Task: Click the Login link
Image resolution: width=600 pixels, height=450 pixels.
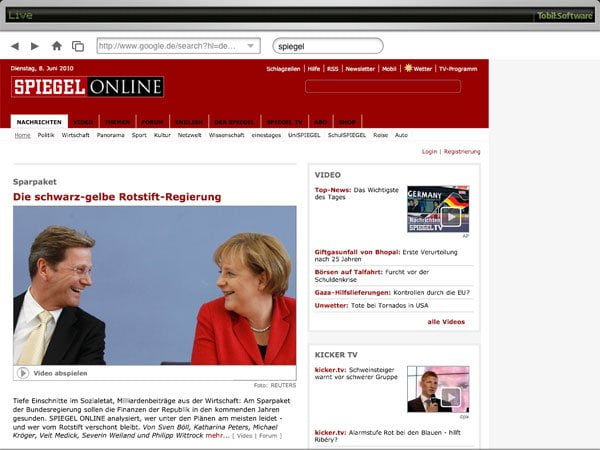Action: pyautogui.click(x=429, y=152)
